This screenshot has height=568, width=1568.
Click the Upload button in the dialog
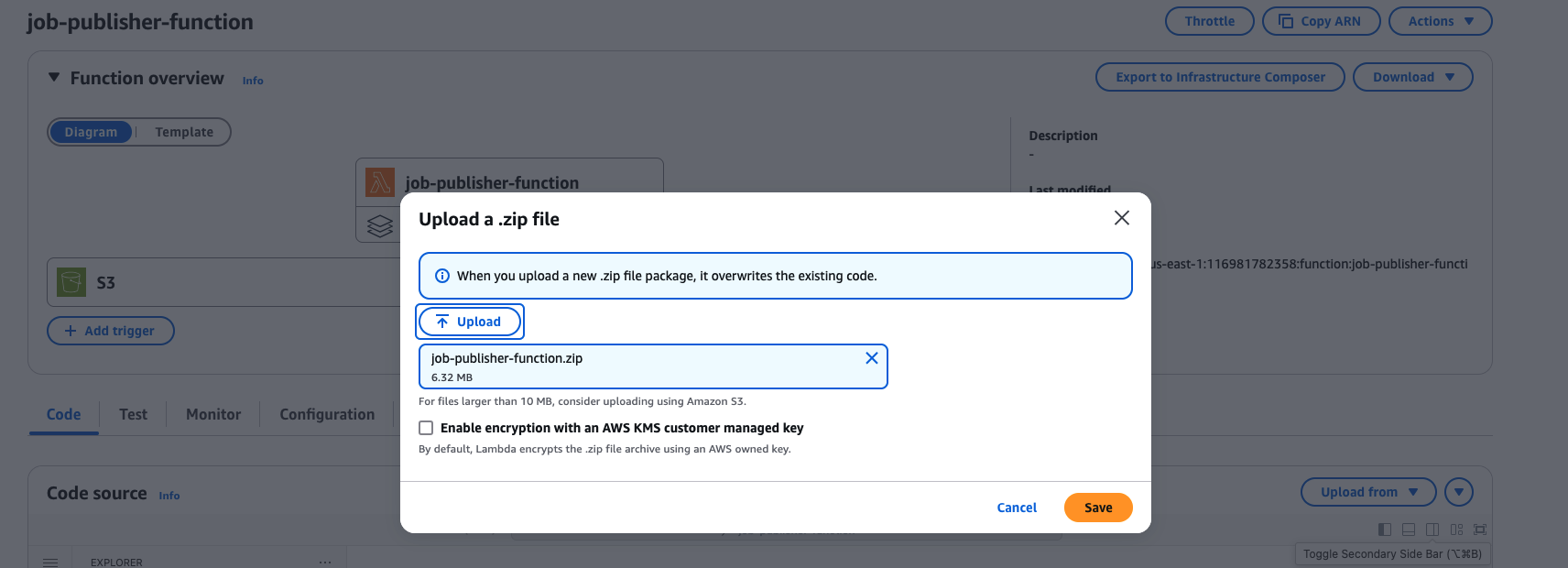tap(470, 322)
